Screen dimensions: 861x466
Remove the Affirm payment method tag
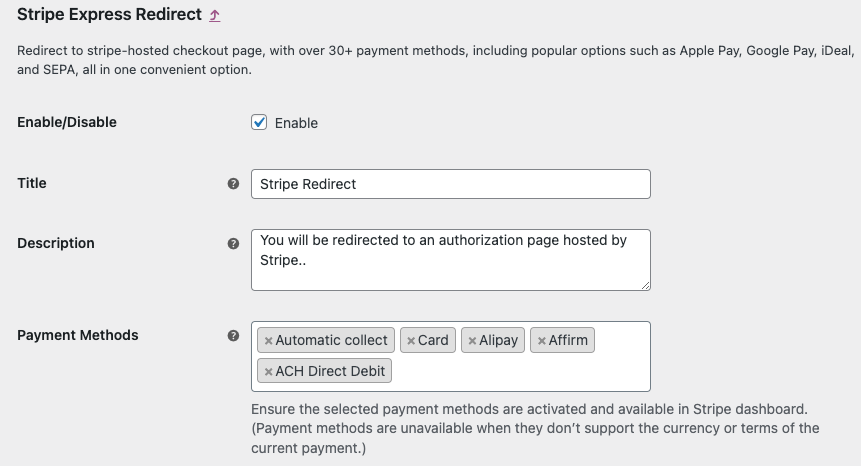point(541,341)
